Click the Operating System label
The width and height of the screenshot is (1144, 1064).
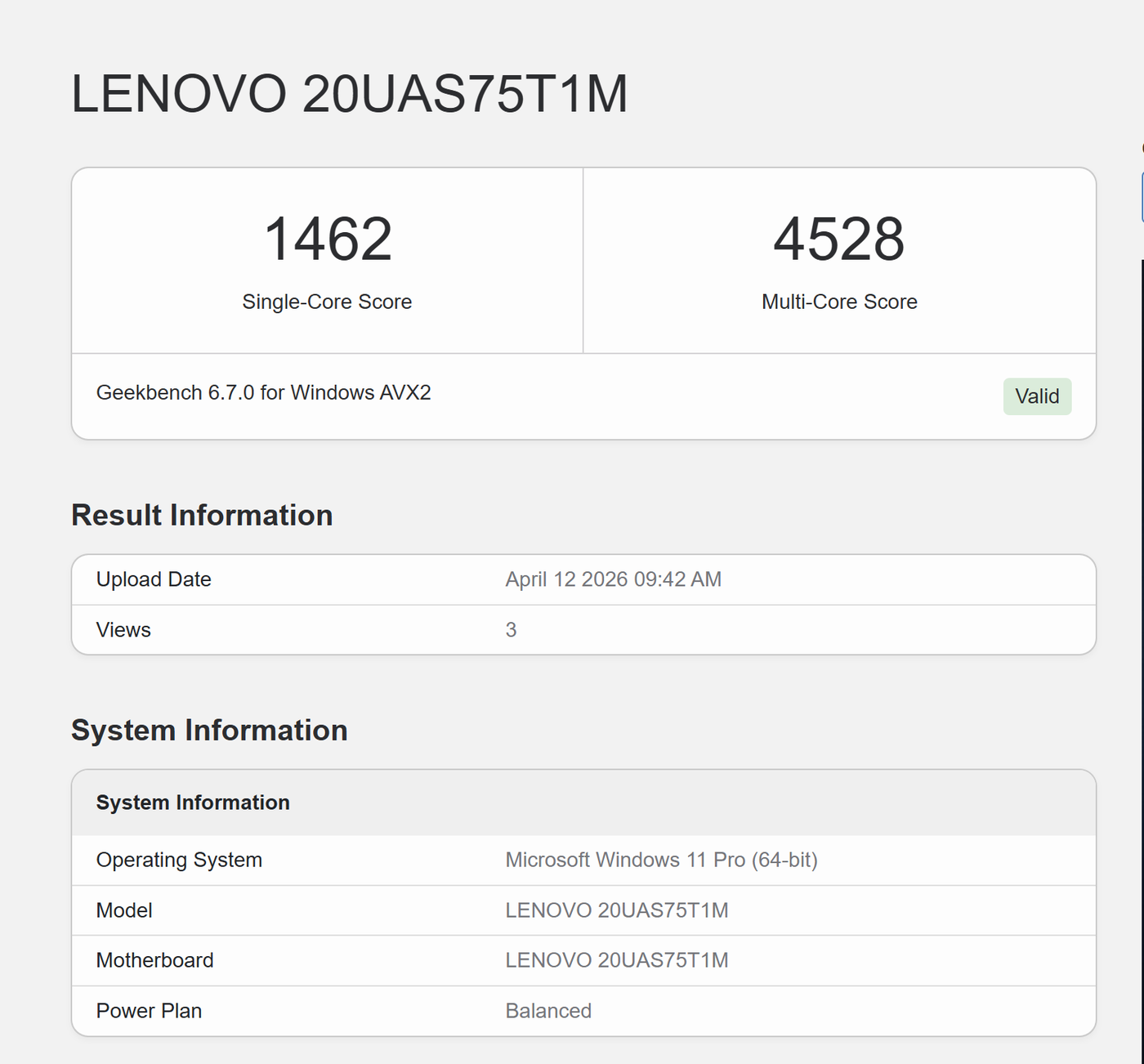(x=179, y=860)
